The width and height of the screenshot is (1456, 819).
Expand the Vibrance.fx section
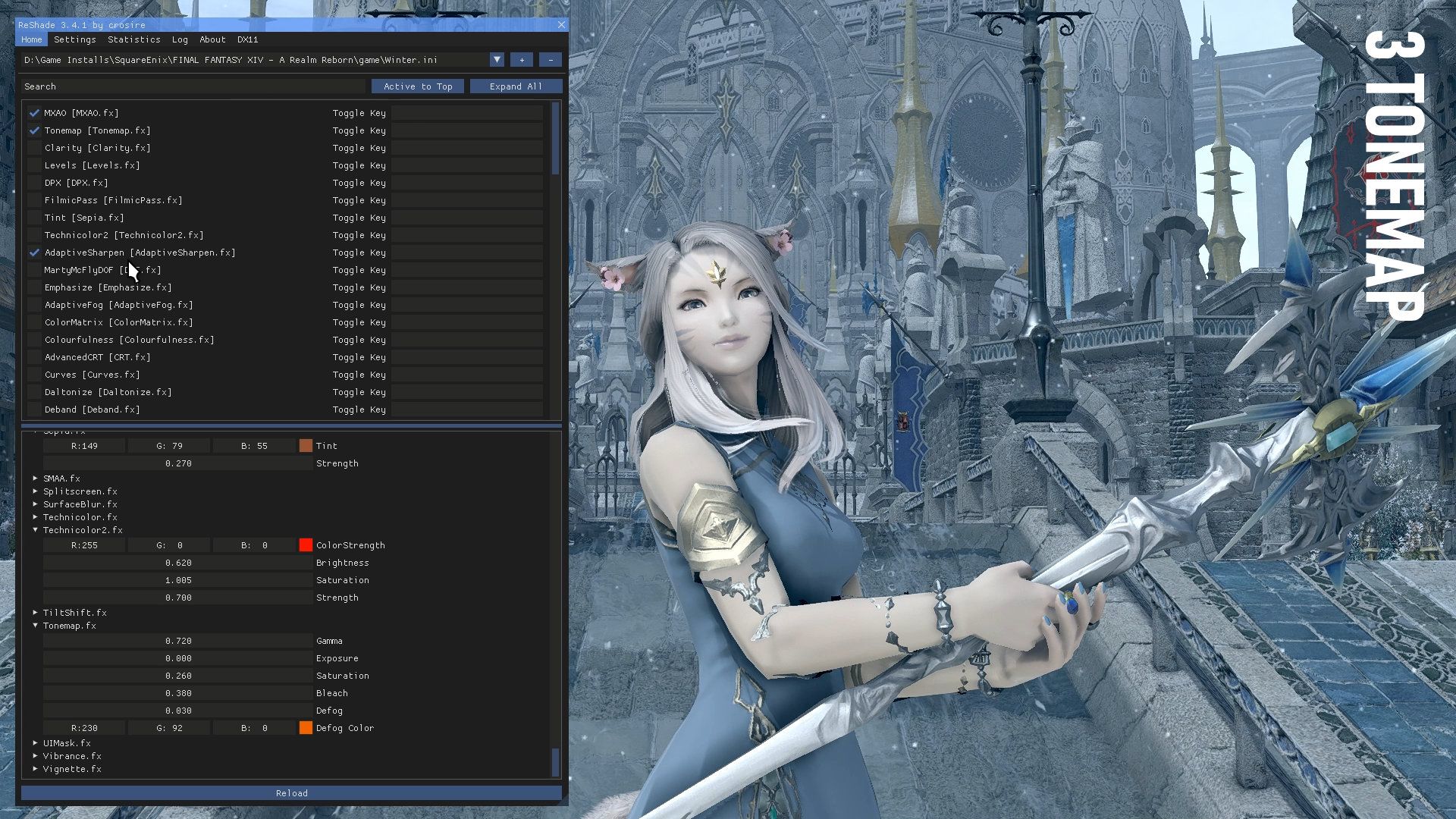(x=36, y=756)
